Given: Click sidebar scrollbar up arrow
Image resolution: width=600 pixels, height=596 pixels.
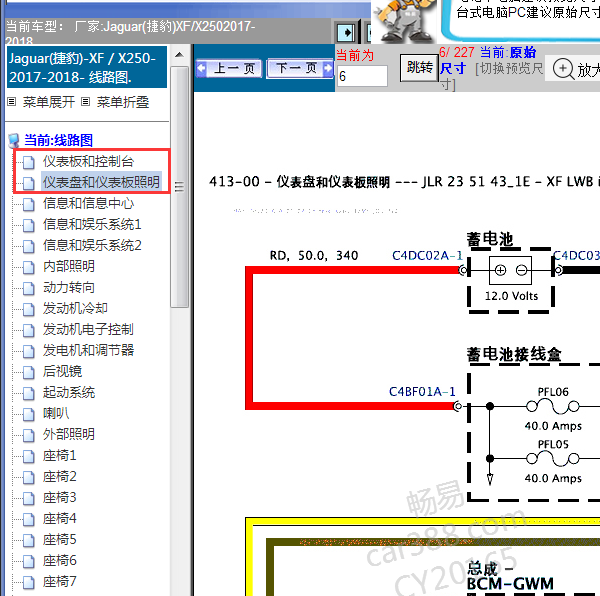Looking at the screenshot, I should 179,55.
